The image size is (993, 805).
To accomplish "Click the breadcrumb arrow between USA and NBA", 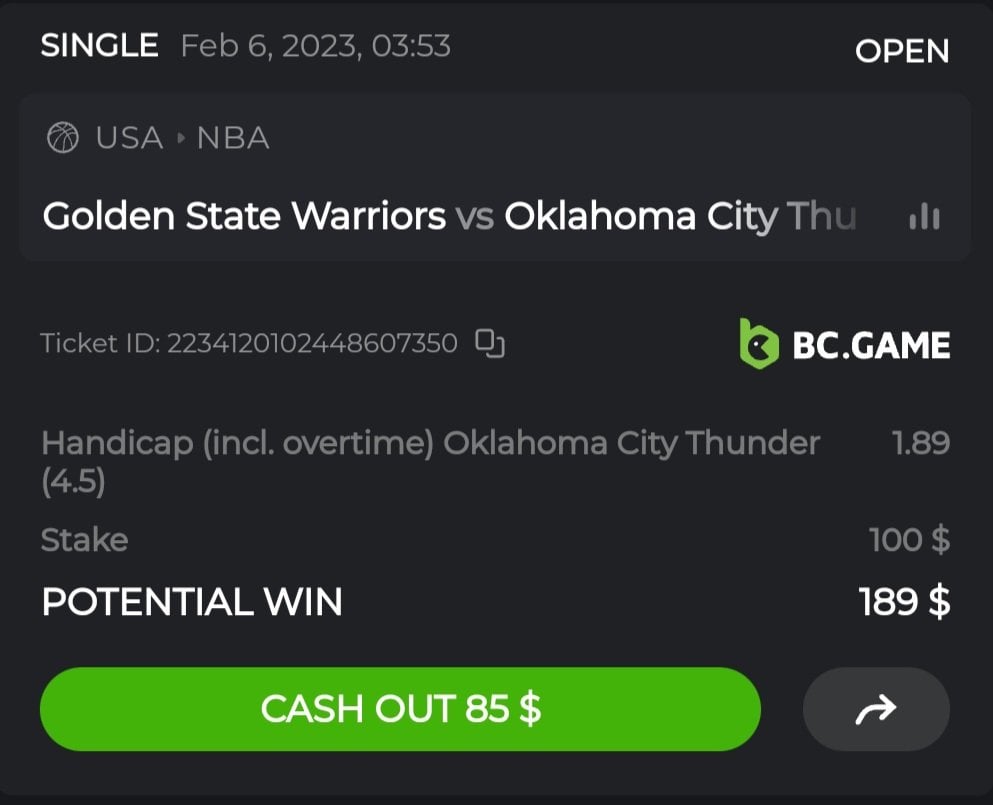I will pos(181,138).
